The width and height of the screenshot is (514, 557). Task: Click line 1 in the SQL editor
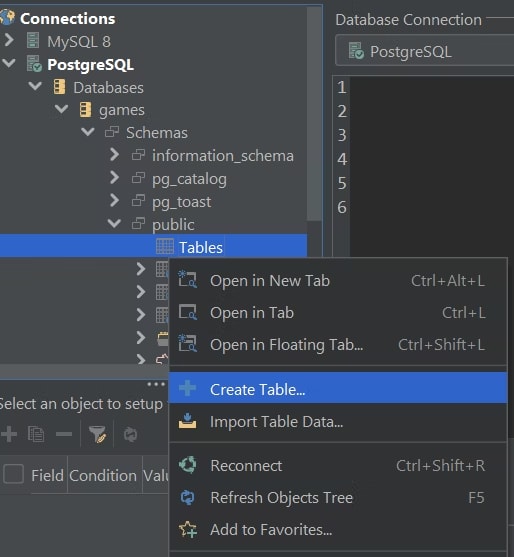tap(432, 87)
